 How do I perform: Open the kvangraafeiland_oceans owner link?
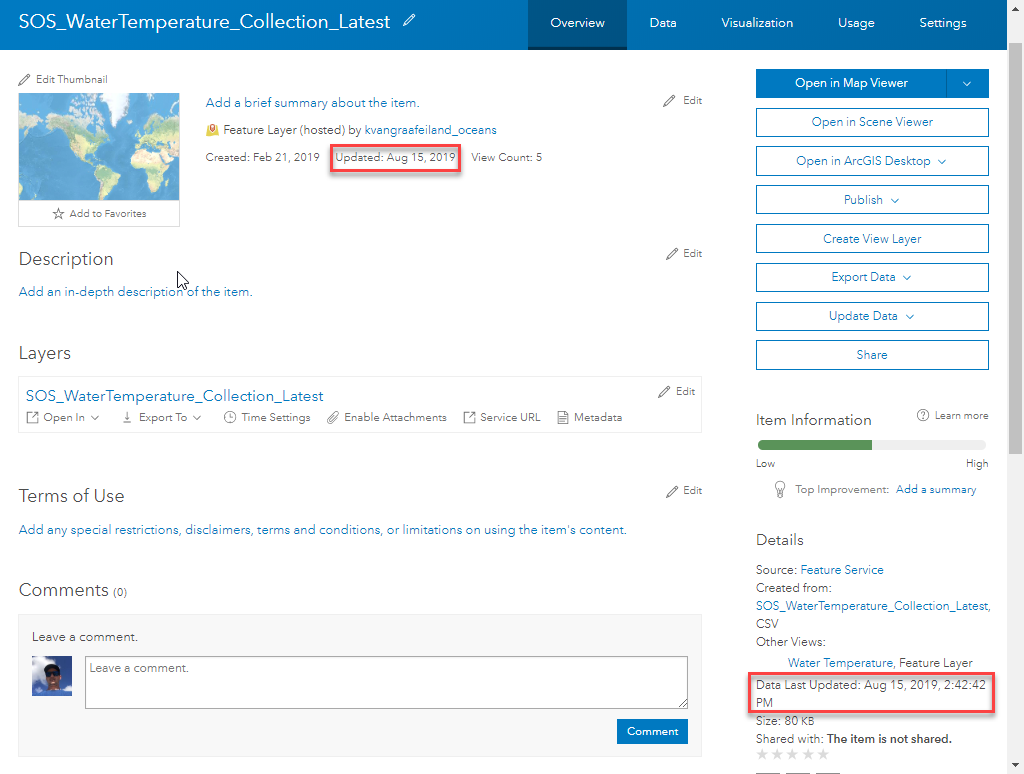pos(430,130)
